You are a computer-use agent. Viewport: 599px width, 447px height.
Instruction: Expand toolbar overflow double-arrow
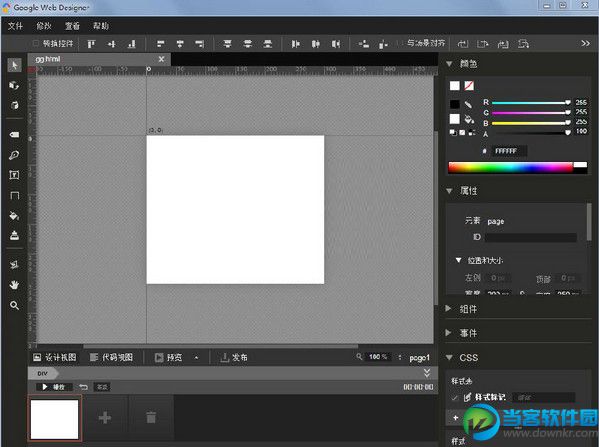(x=585, y=44)
